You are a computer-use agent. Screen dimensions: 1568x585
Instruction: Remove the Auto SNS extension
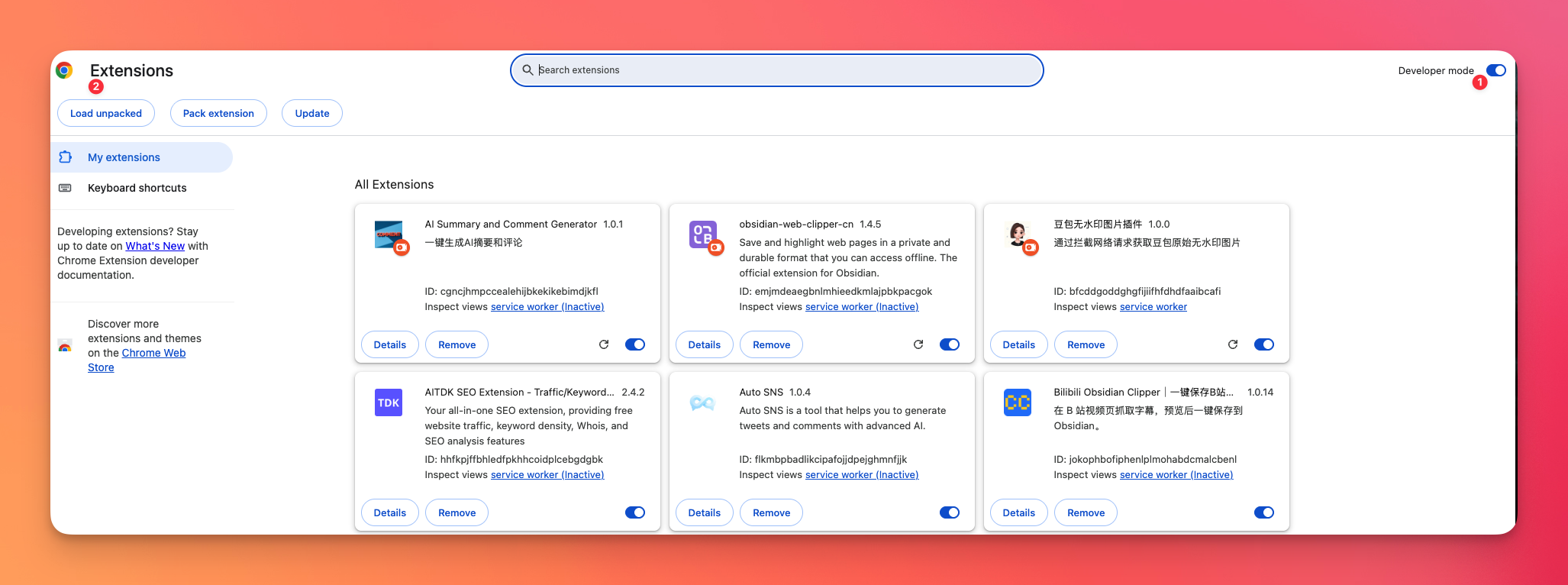[x=772, y=512]
